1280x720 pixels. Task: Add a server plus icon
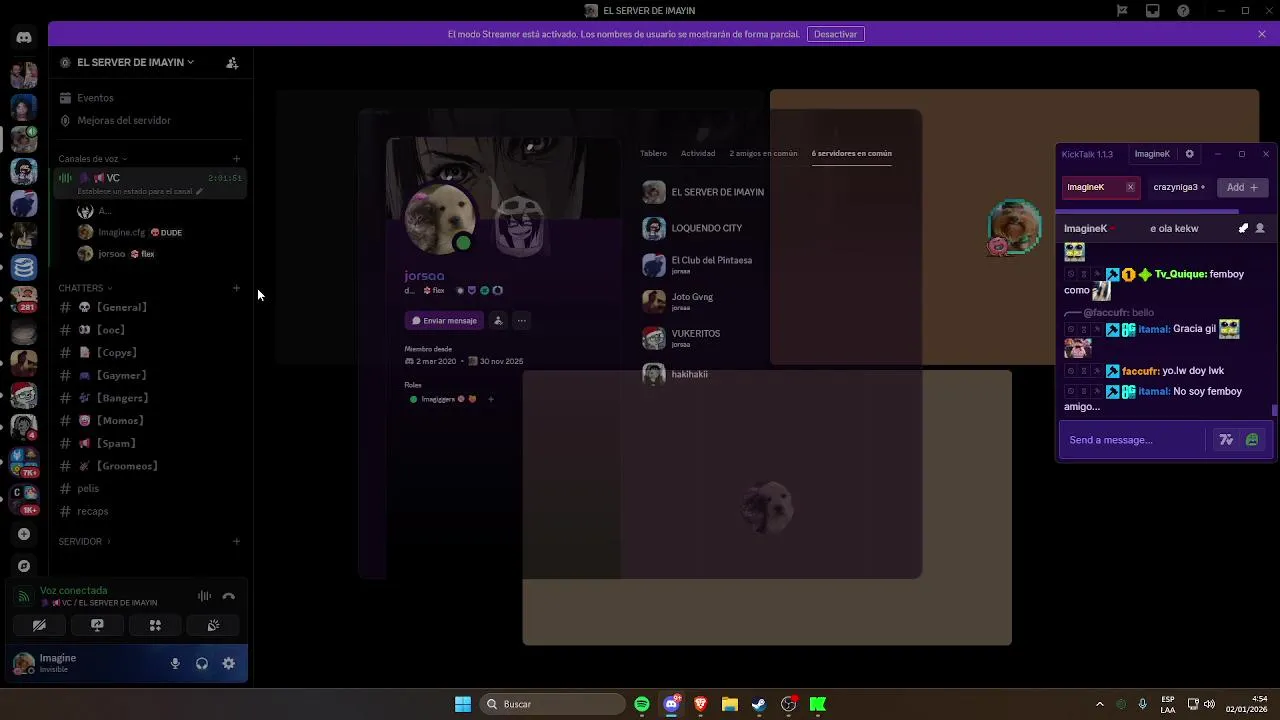24,534
